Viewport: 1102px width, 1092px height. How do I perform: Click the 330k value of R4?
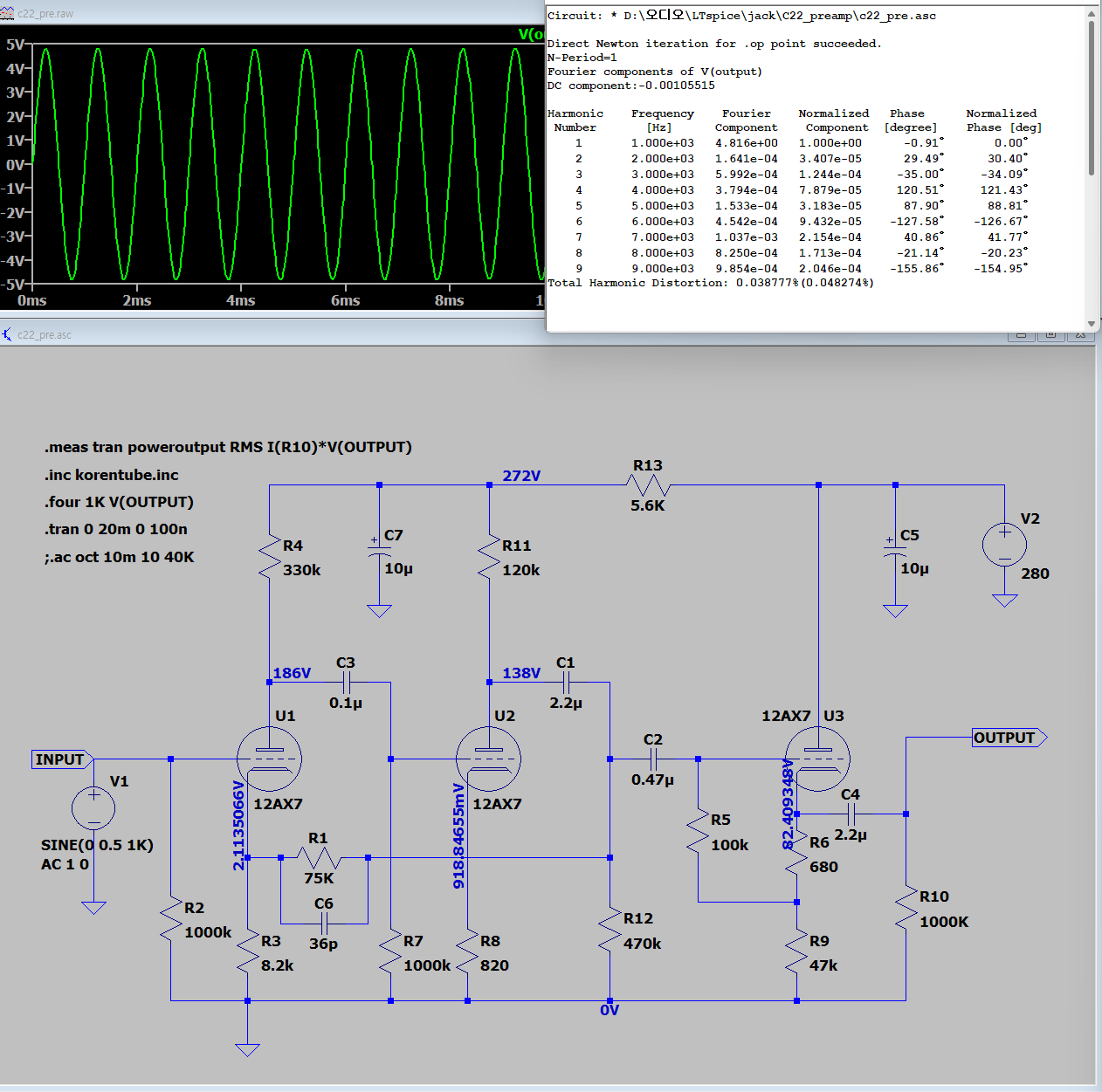point(302,570)
